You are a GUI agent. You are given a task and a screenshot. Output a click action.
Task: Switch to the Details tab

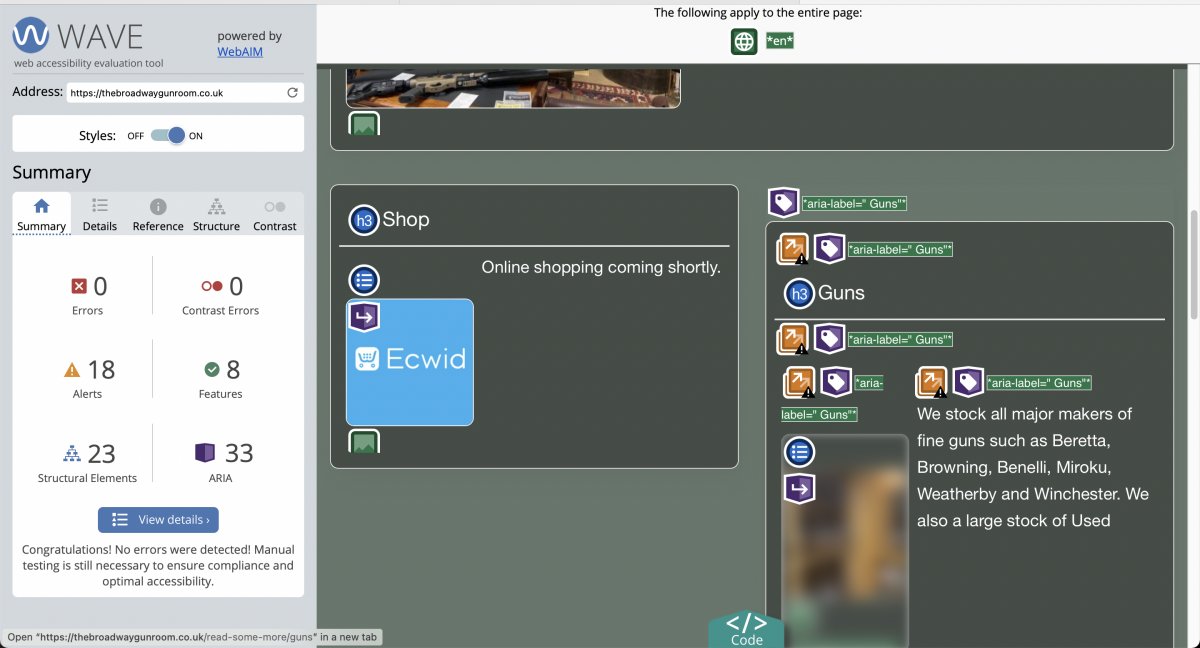pos(100,214)
